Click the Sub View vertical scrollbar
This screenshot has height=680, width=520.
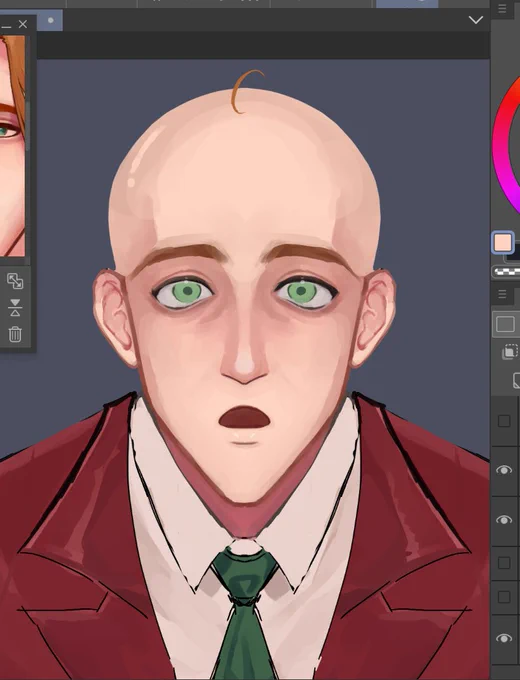28,126
